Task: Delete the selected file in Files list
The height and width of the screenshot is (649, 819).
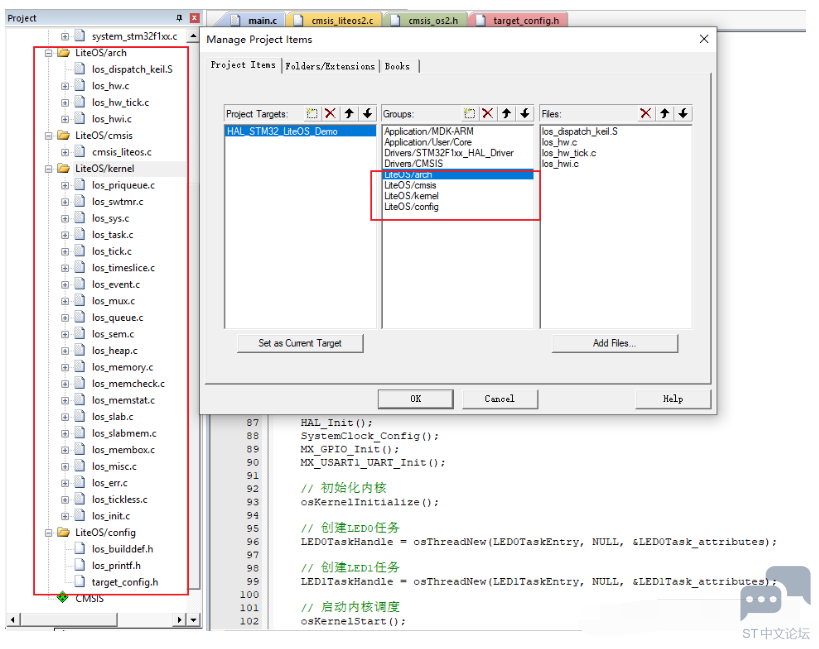Action: 646,113
